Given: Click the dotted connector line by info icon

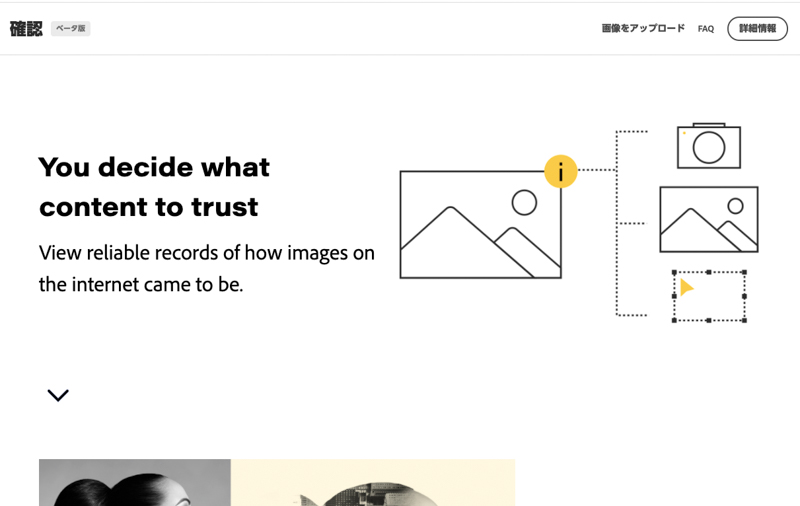Looking at the screenshot, I should click(597, 171).
